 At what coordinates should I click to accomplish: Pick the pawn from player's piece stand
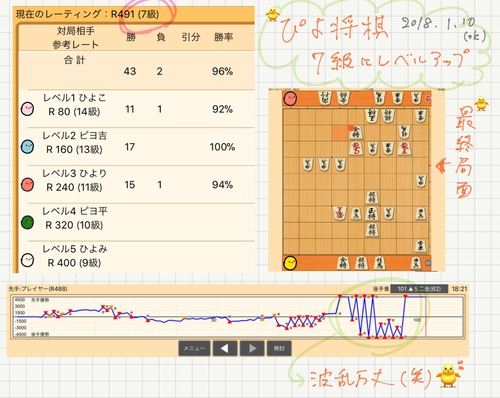[x=415, y=263]
